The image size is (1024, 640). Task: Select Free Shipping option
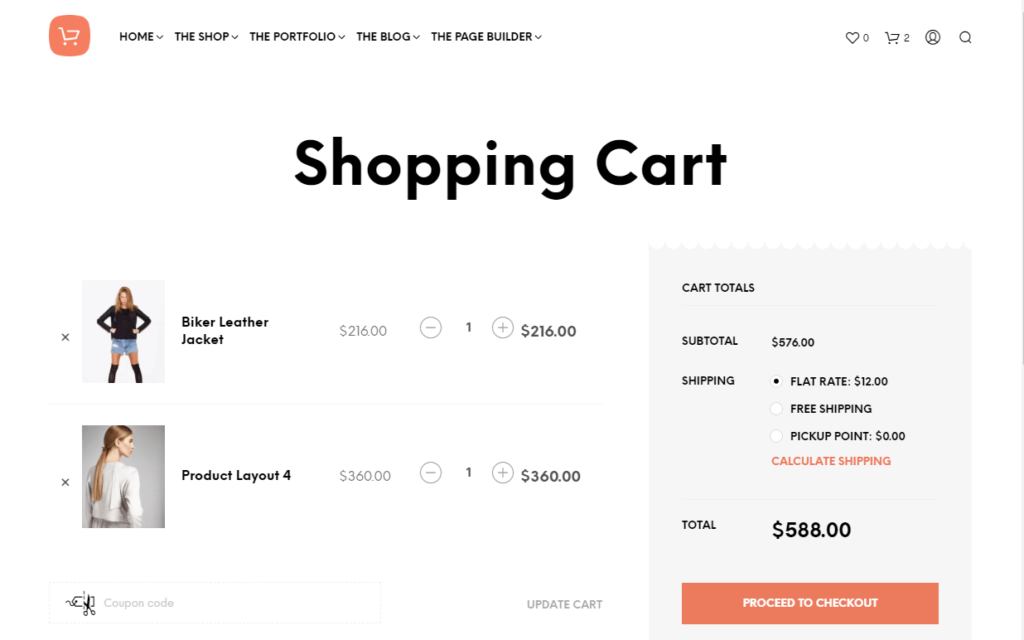point(776,408)
